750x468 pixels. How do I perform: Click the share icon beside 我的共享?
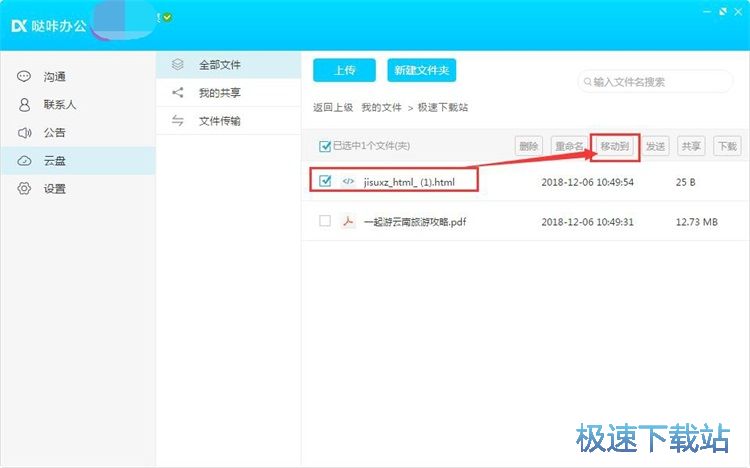(177, 93)
